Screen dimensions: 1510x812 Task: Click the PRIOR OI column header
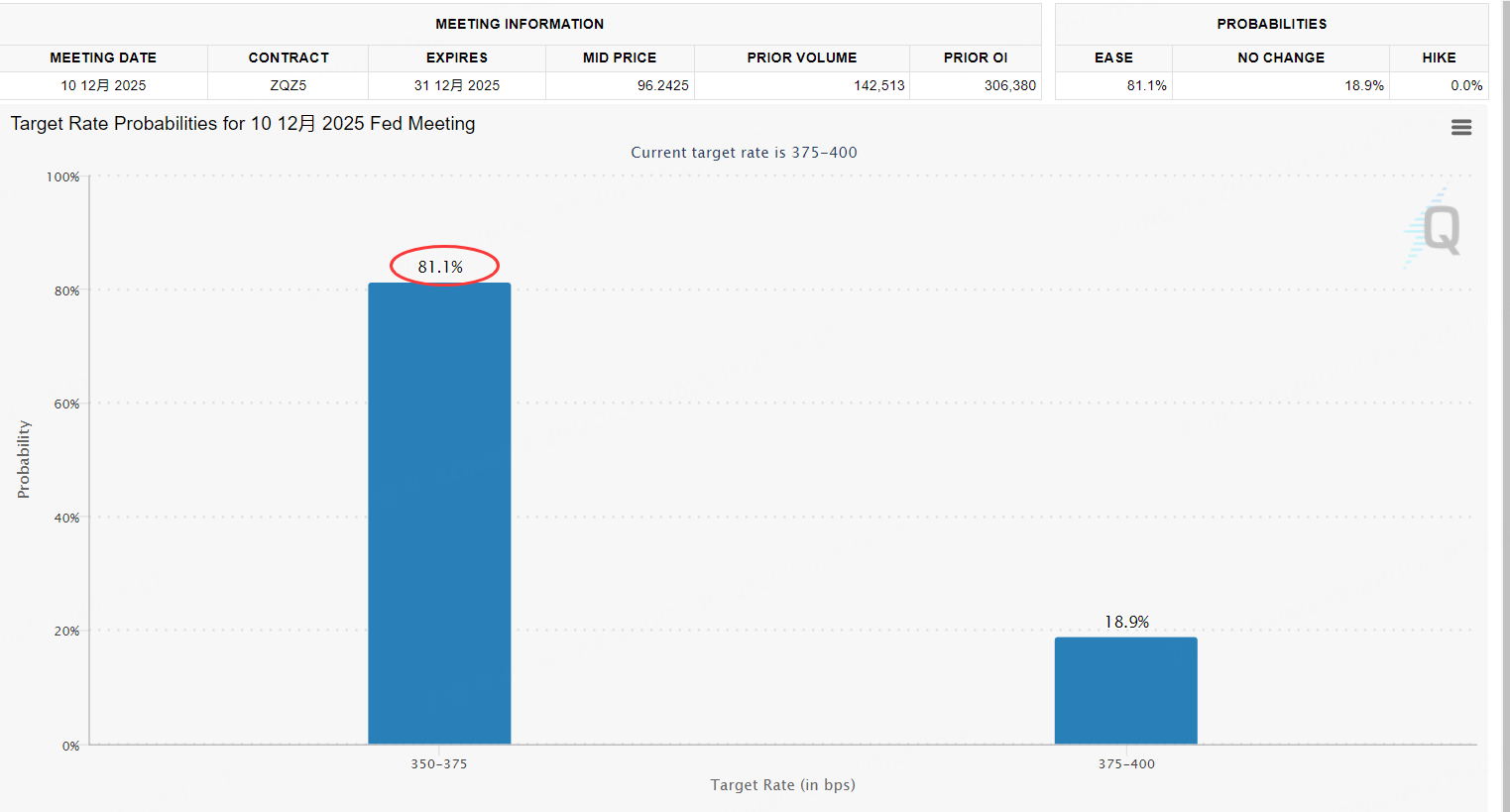[976, 58]
